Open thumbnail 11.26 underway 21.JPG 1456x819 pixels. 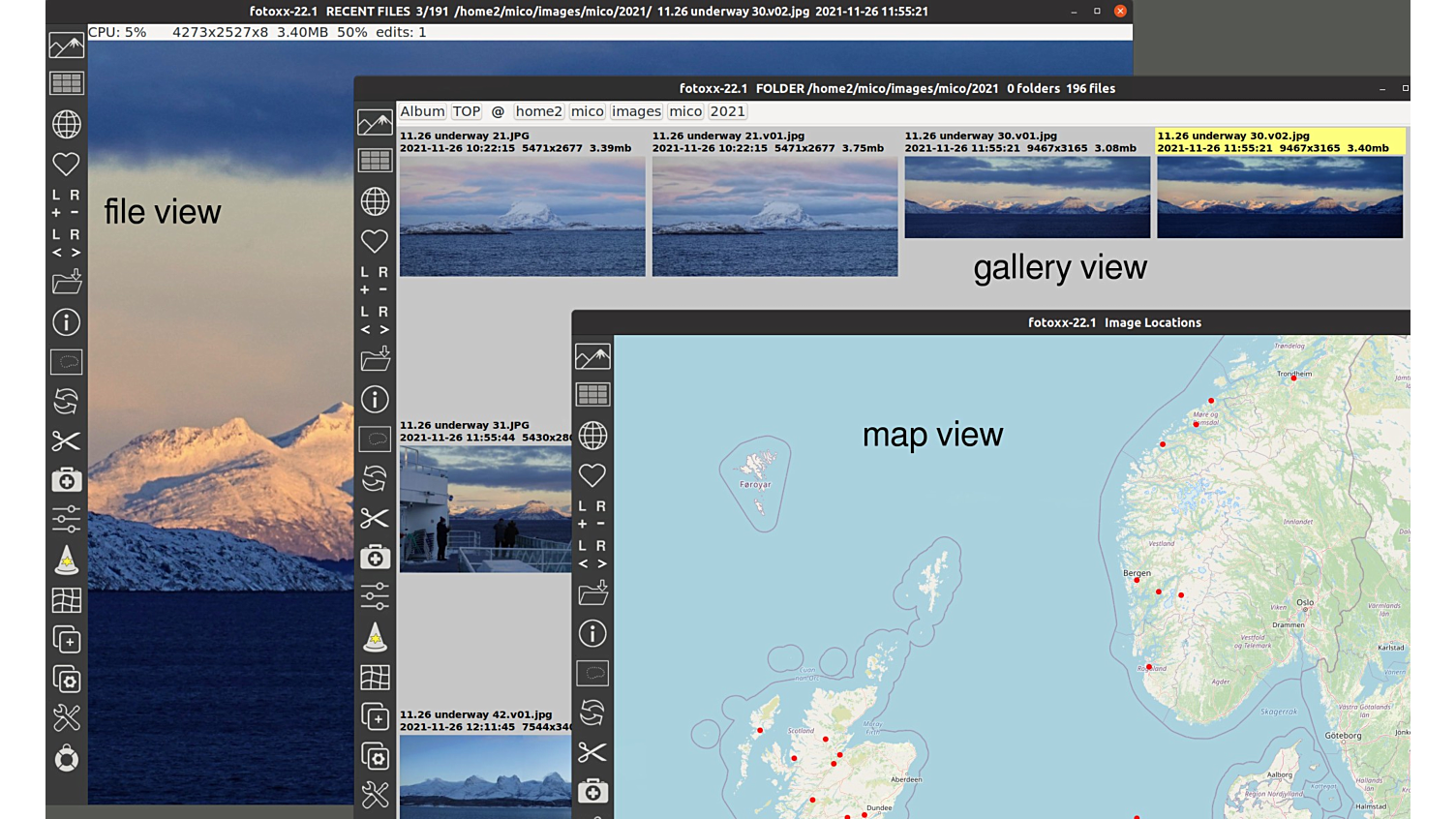pyautogui.click(x=522, y=216)
